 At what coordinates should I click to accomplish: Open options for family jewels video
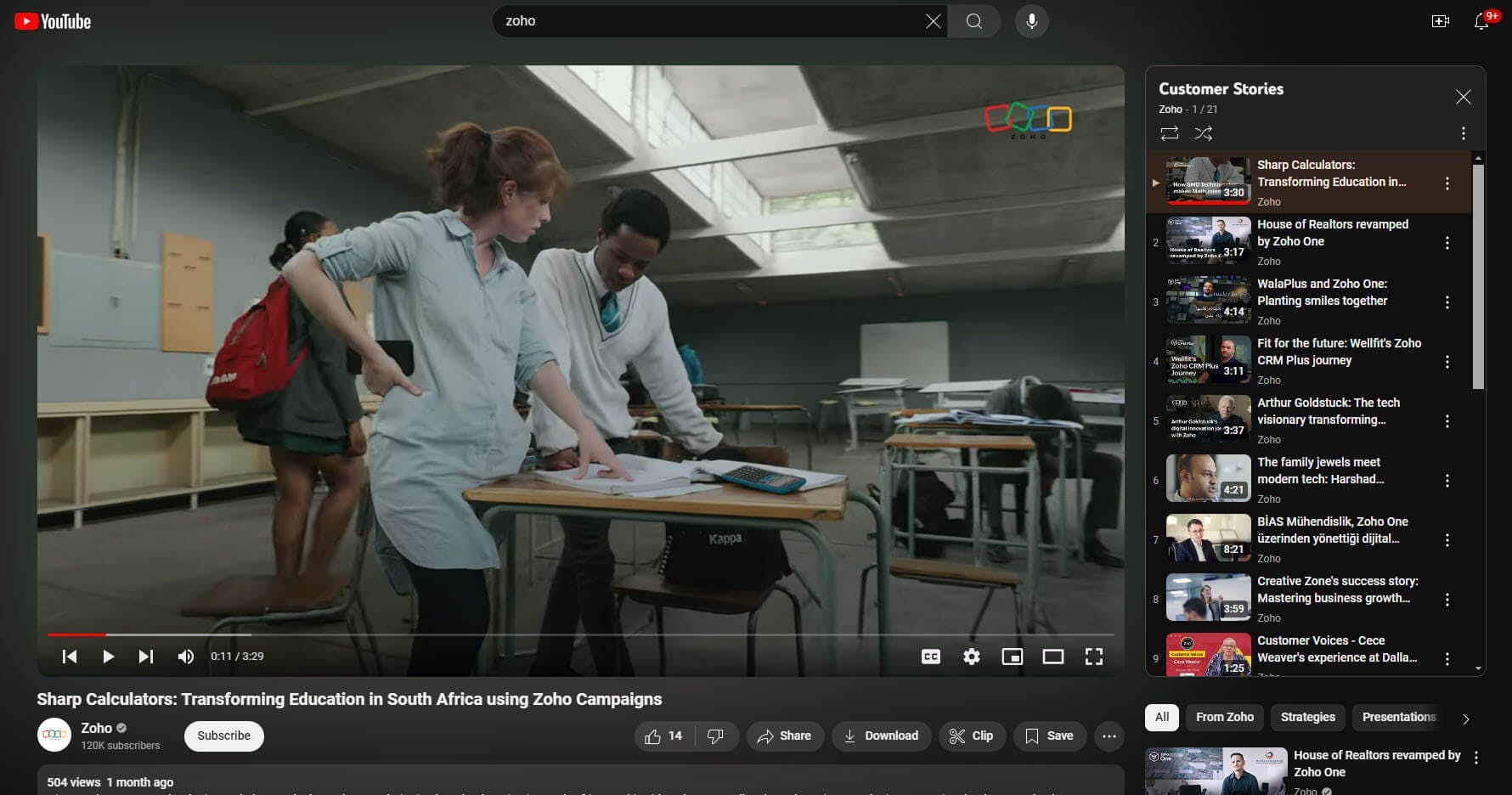(1447, 481)
